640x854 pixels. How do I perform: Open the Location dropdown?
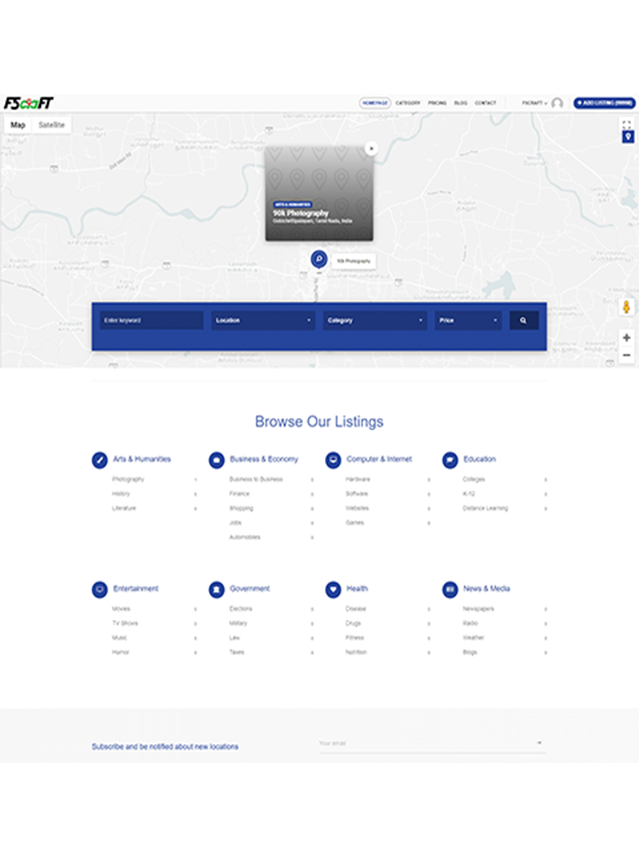(264, 321)
